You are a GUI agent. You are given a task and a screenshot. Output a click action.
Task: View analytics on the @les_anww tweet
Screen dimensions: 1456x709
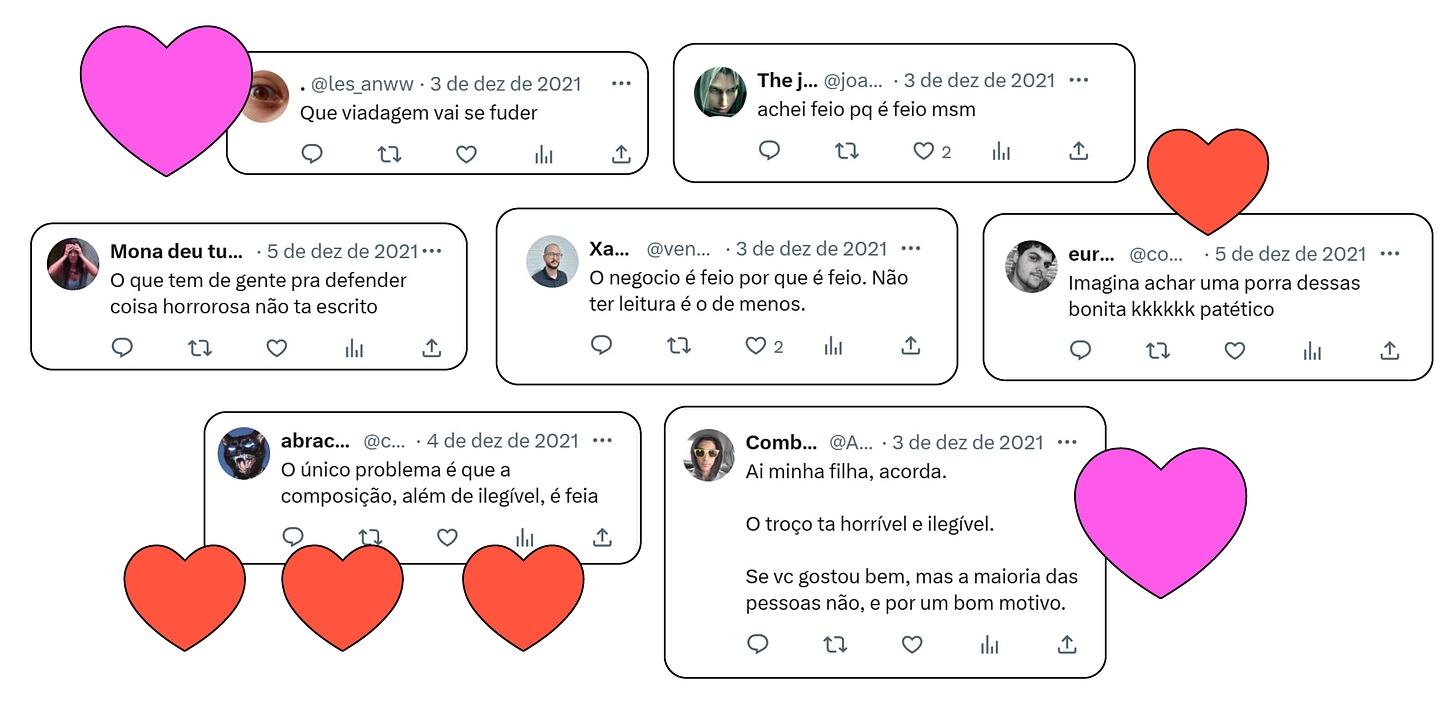tap(544, 154)
